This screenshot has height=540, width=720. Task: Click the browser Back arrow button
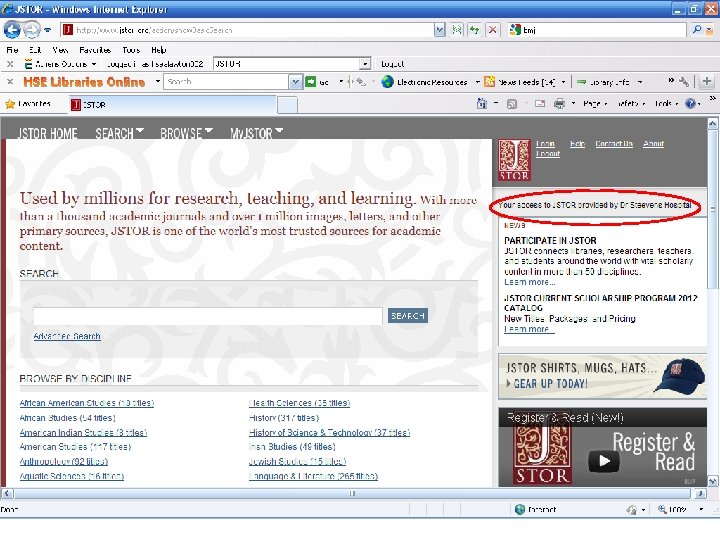click(x=12, y=30)
